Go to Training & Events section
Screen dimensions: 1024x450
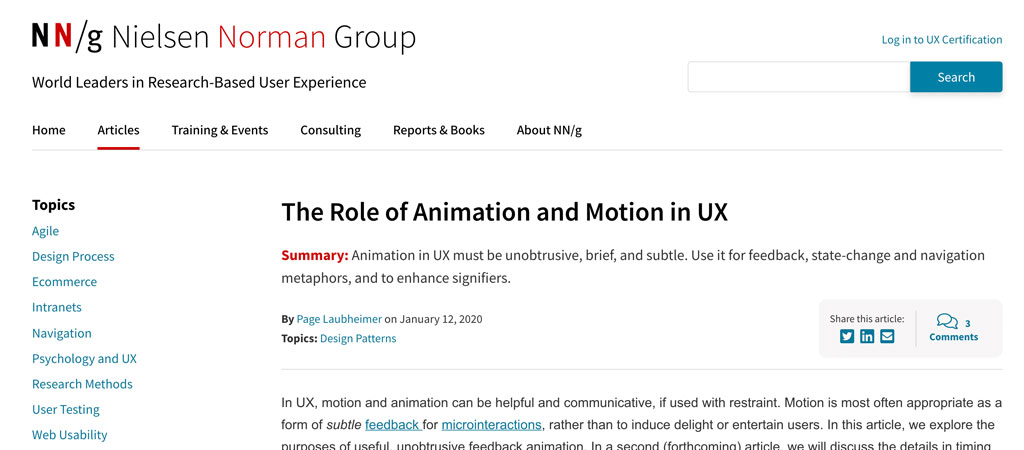pos(220,130)
